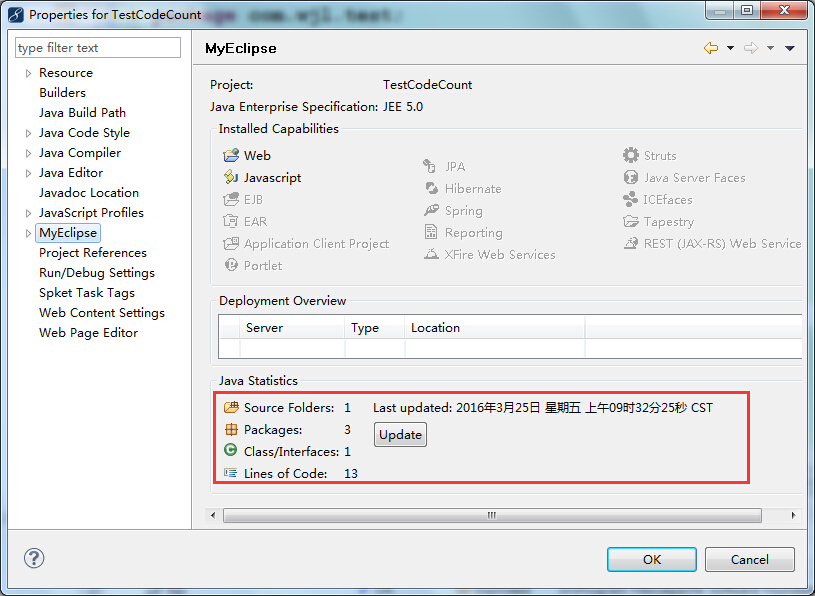
Task: Open Javadoc Location settings
Action: pos(89,193)
